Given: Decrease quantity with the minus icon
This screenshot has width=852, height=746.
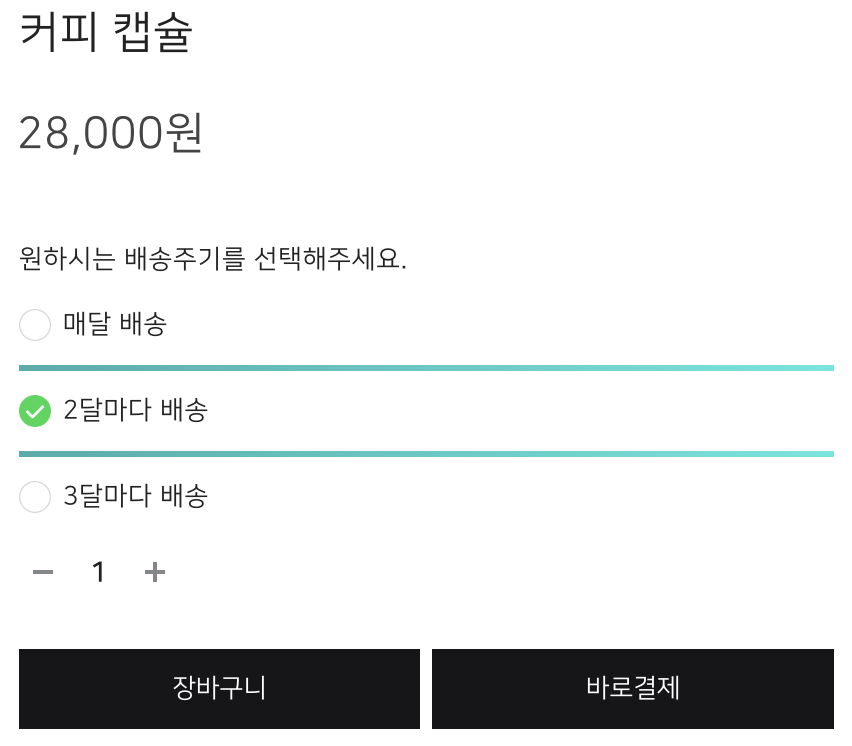Looking at the screenshot, I should point(43,572).
